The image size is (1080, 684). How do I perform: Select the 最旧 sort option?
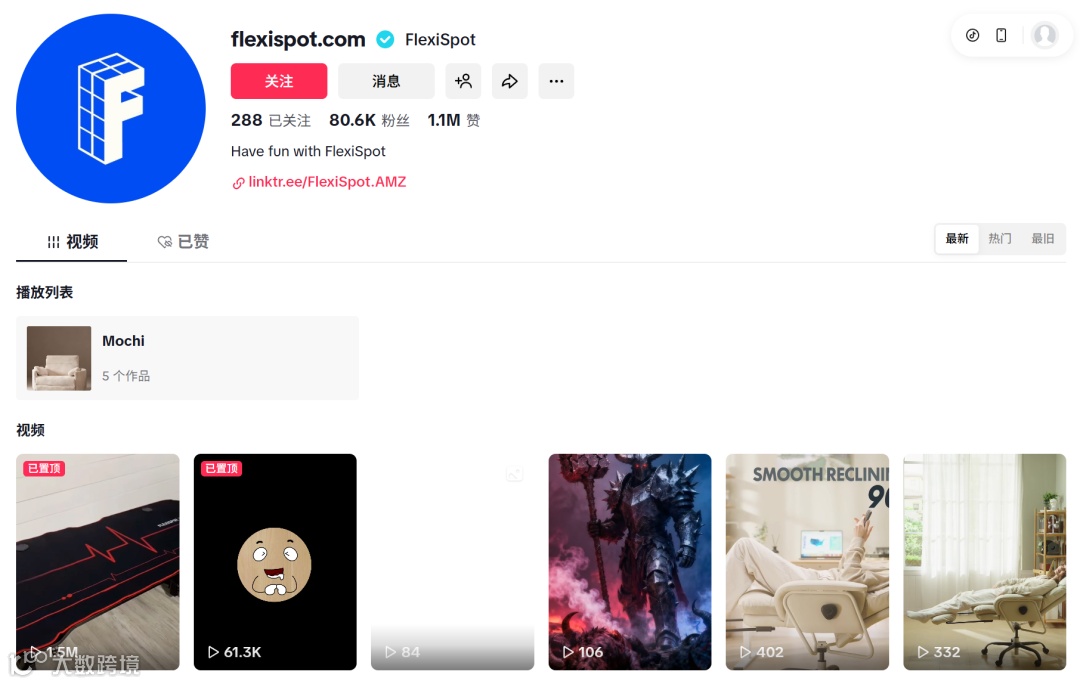pos(1043,238)
